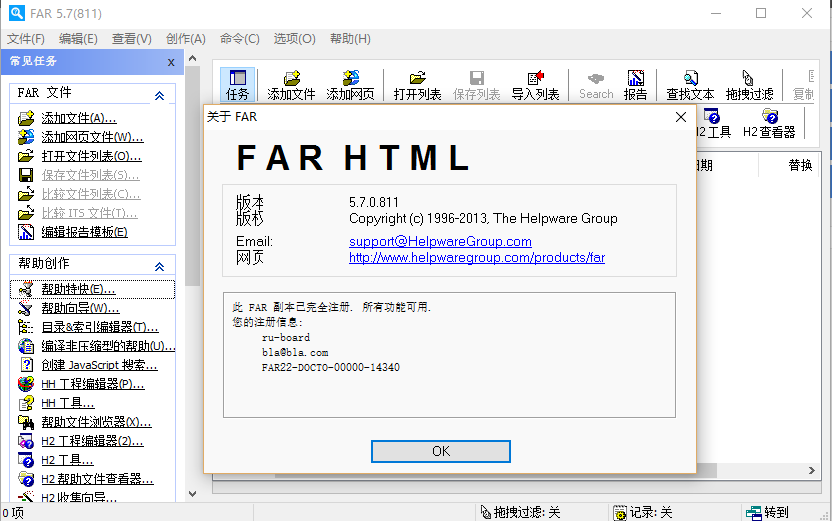Close the 常见任务 panel with its x
The height and width of the screenshot is (521, 832).
coord(171,62)
